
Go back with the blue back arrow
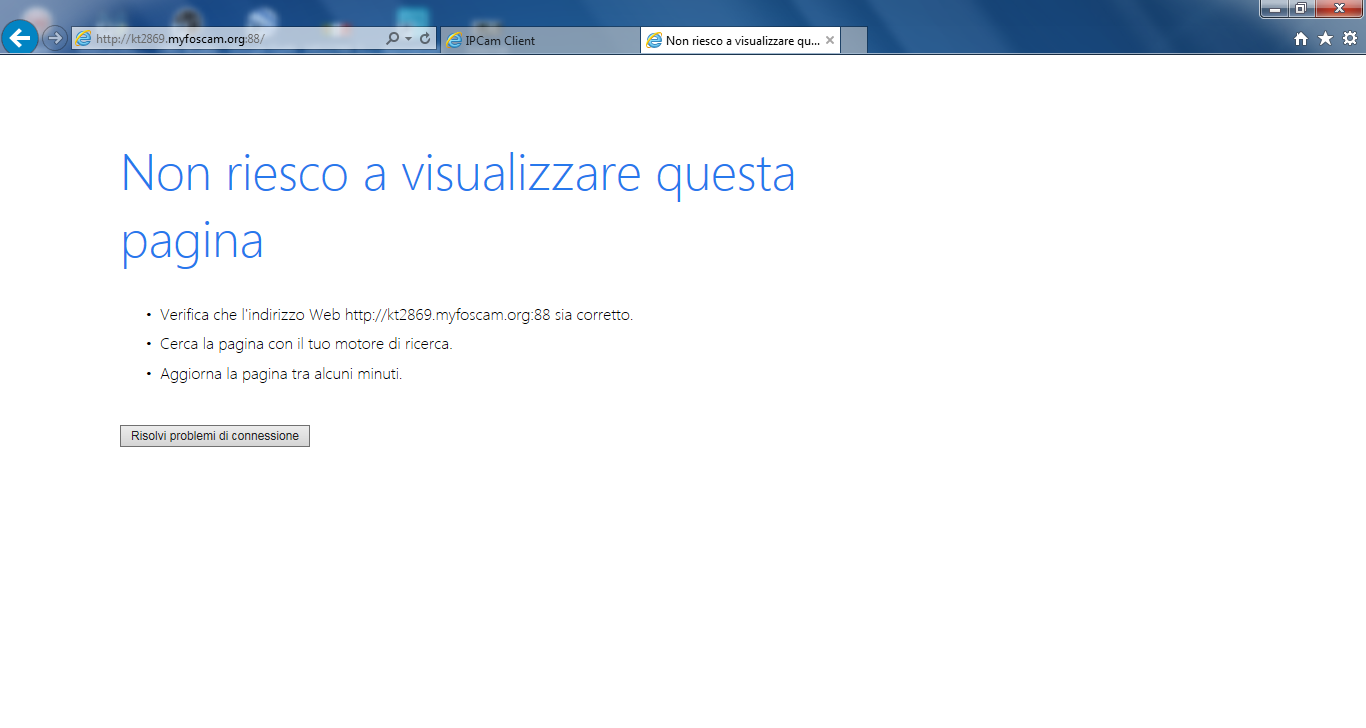[x=20, y=38]
